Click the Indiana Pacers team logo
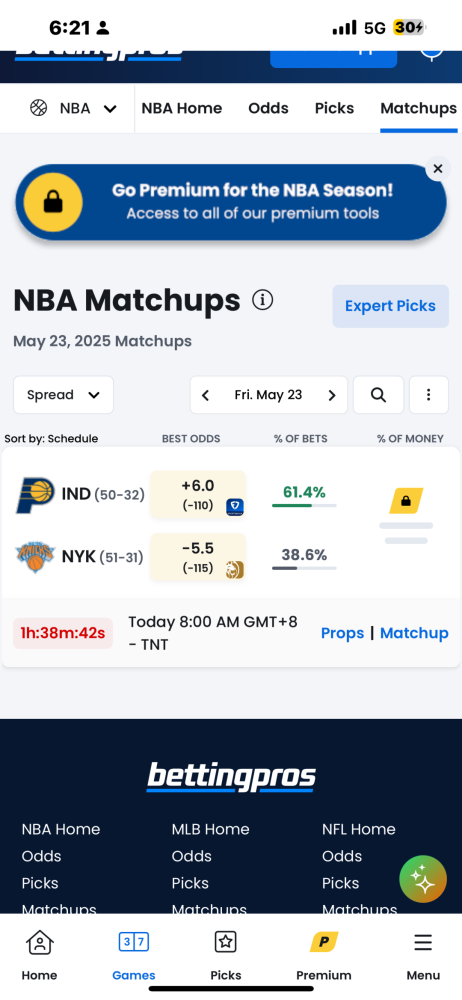 35,495
